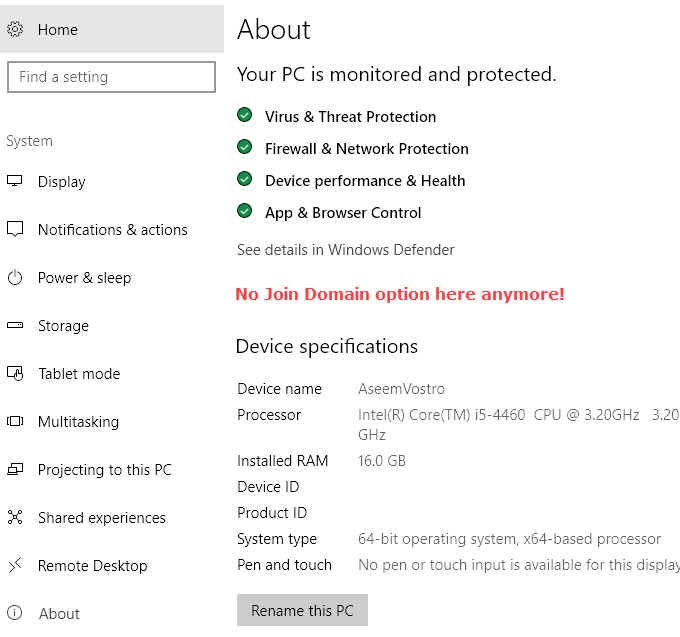Click the Virus & Threat Protection checkmark
This screenshot has height=637, width=680.
click(245, 116)
